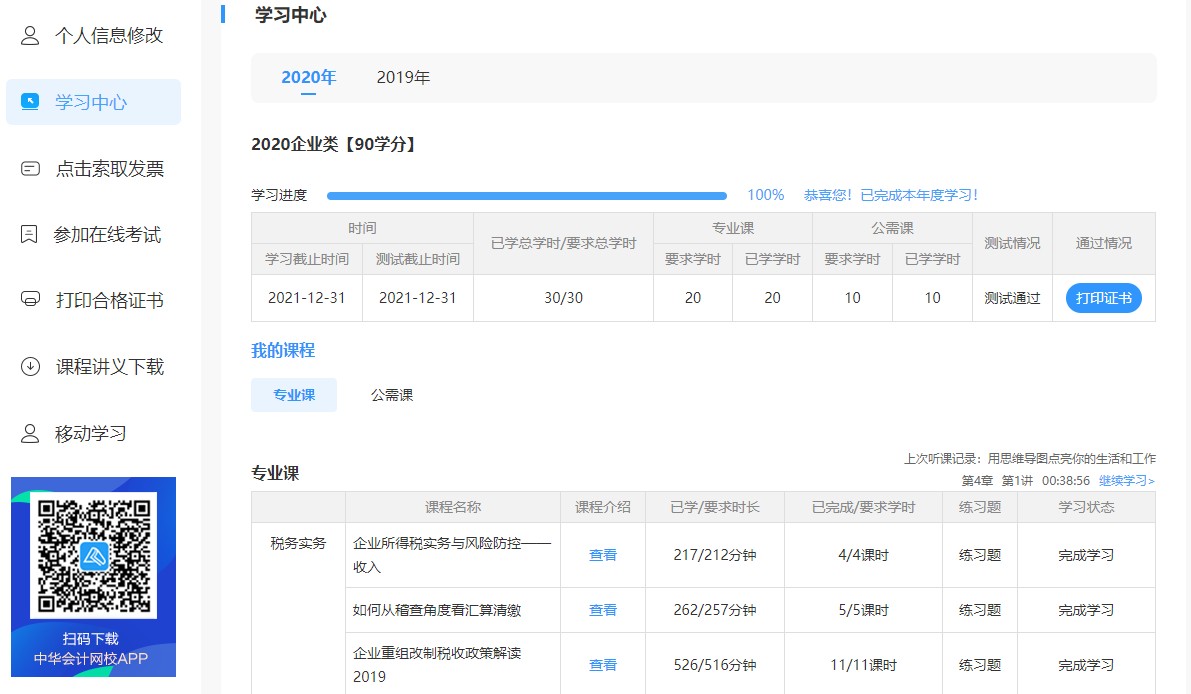Click 查看 for 企业重组改制税收政策解读2019
The height and width of the screenshot is (694, 1191).
602,664
